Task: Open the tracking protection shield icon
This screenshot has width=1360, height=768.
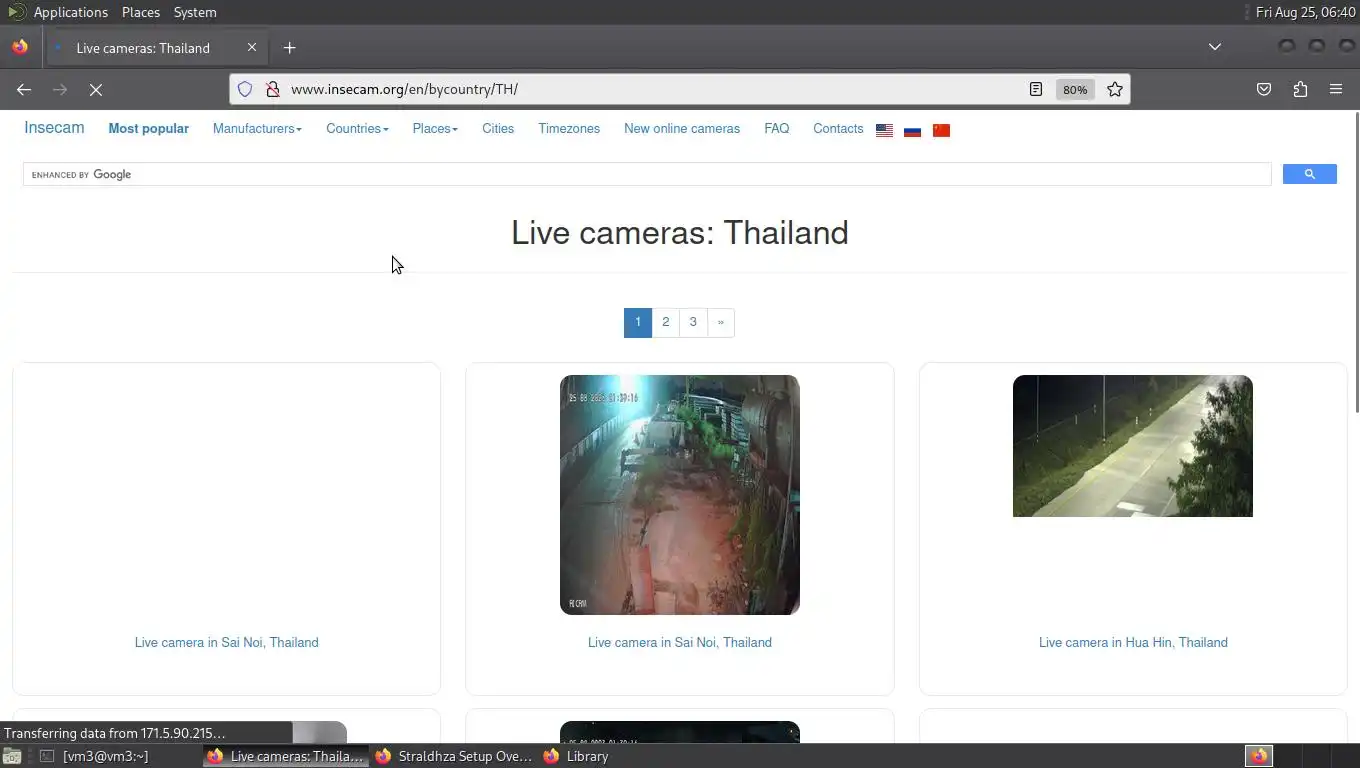Action: point(245,89)
